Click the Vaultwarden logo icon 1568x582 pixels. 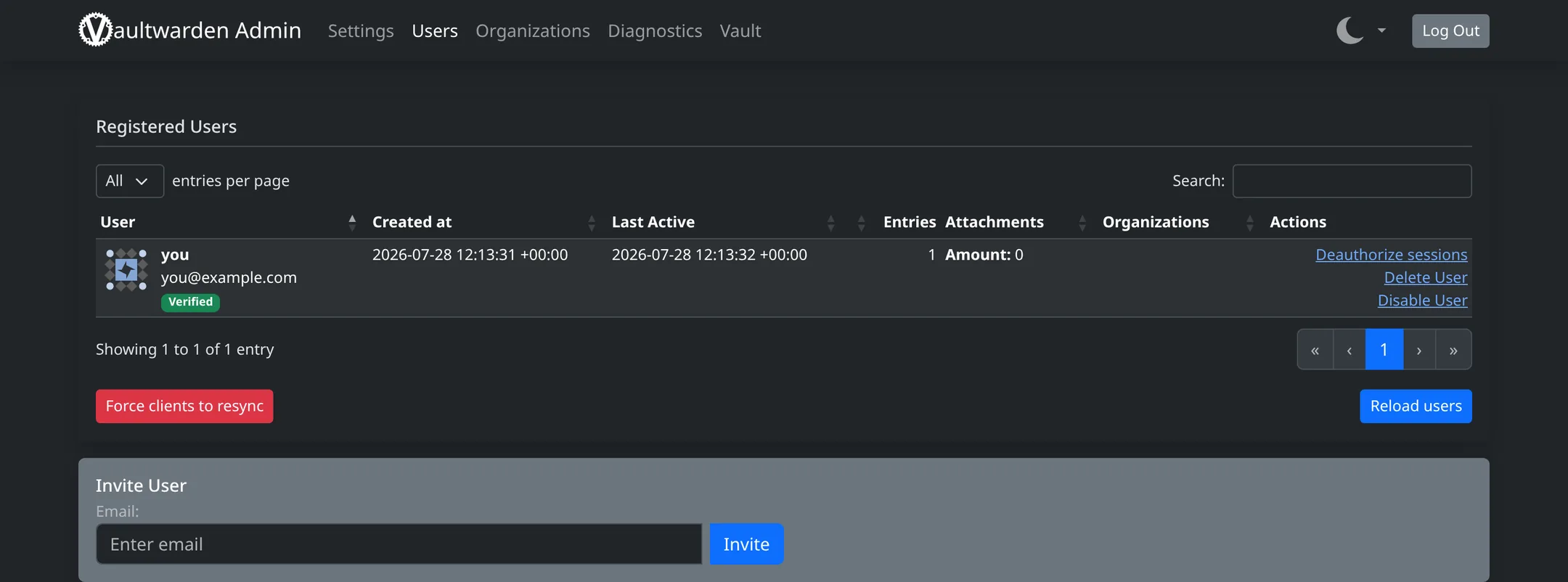click(x=95, y=30)
